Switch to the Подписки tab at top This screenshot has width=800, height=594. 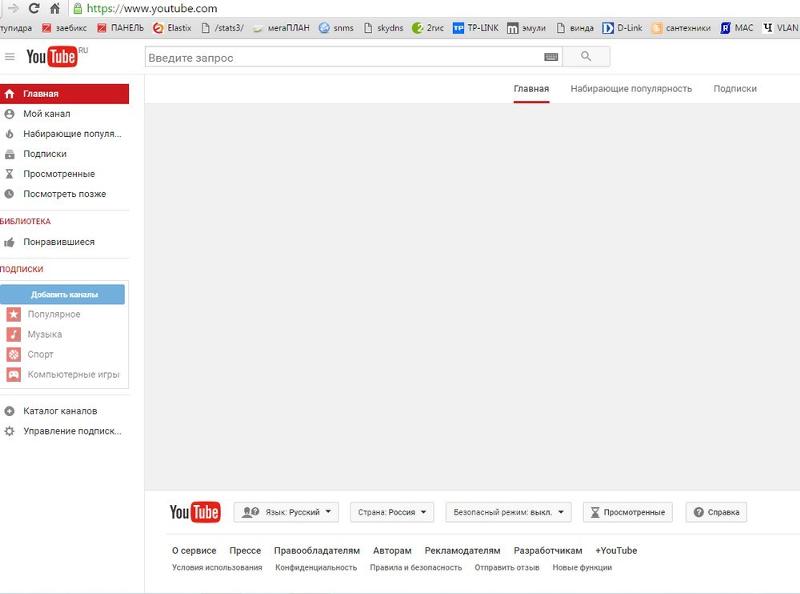click(x=735, y=89)
